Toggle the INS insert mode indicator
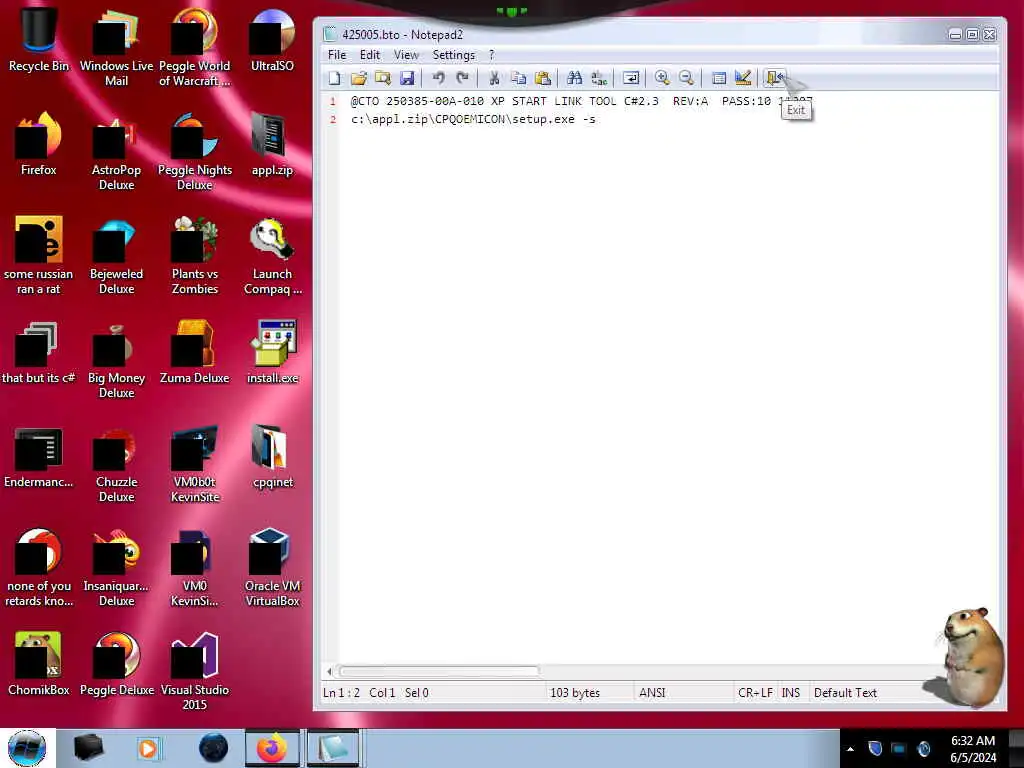Viewport: 1024px width, 768px height. point(791,693)
